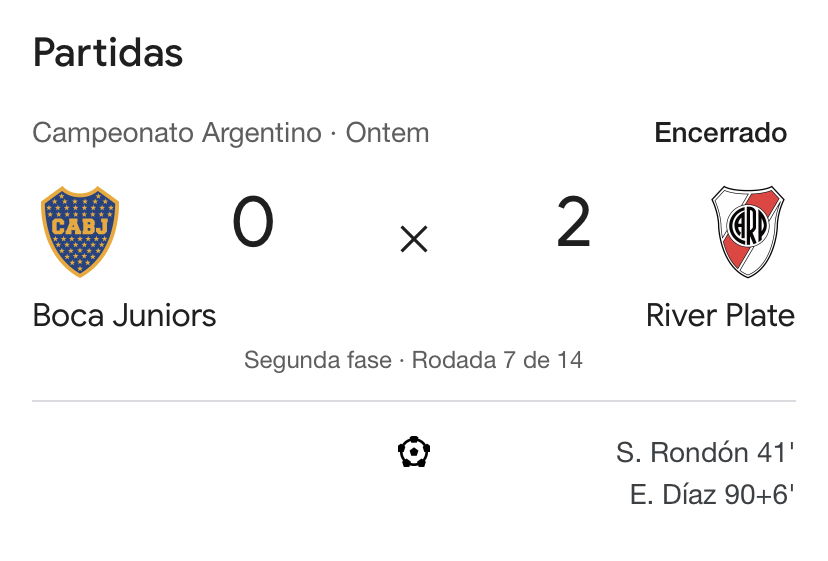The height and width of the screenshot is (561, 828).
Task: Click the Encerrado match status
Action: 720,133
